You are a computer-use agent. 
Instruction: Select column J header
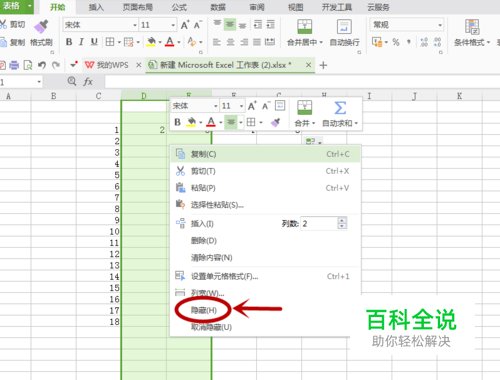tap(414, 96)
